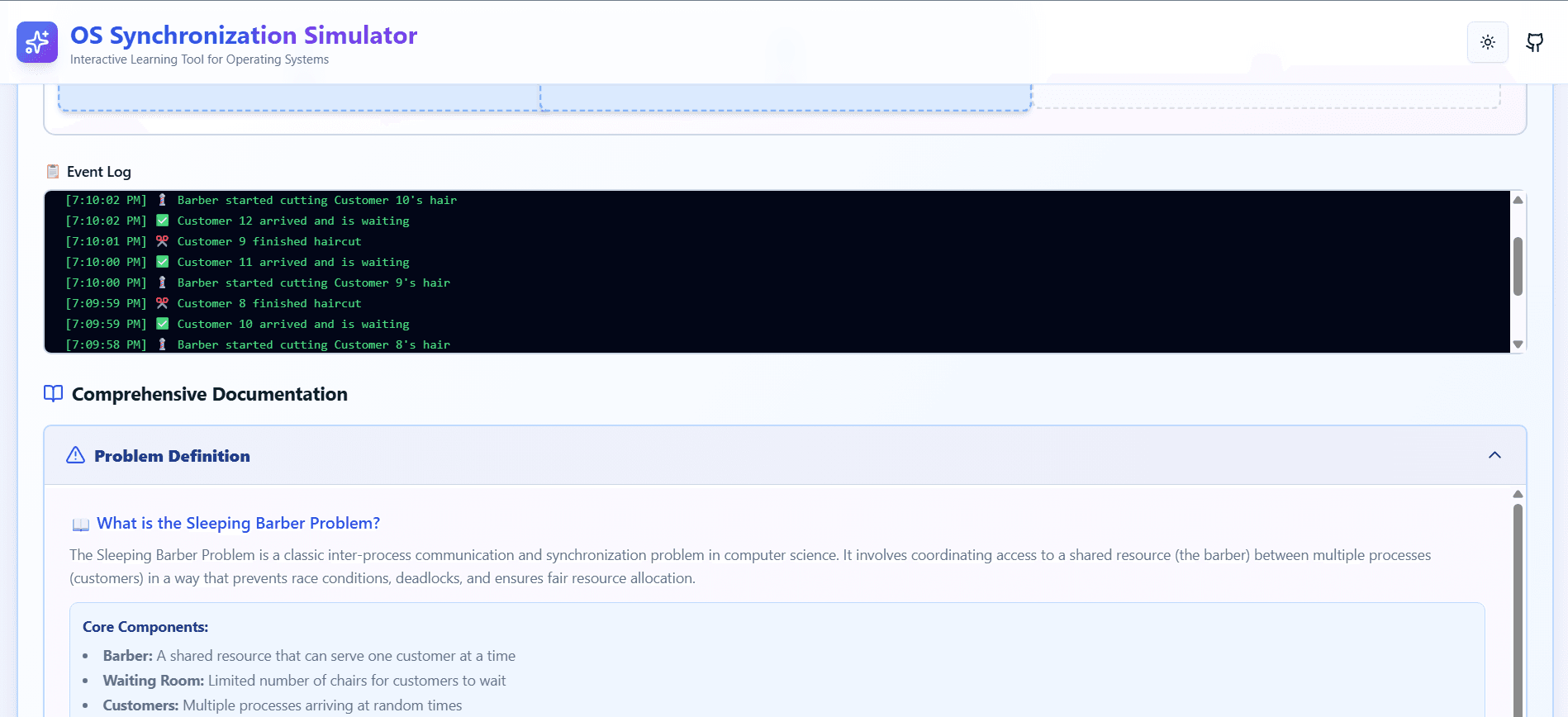The width and height of the screenshot is (1568, 717).
Task: Click the scroll-up arrow of Event Log
Action: (1518, 200)
